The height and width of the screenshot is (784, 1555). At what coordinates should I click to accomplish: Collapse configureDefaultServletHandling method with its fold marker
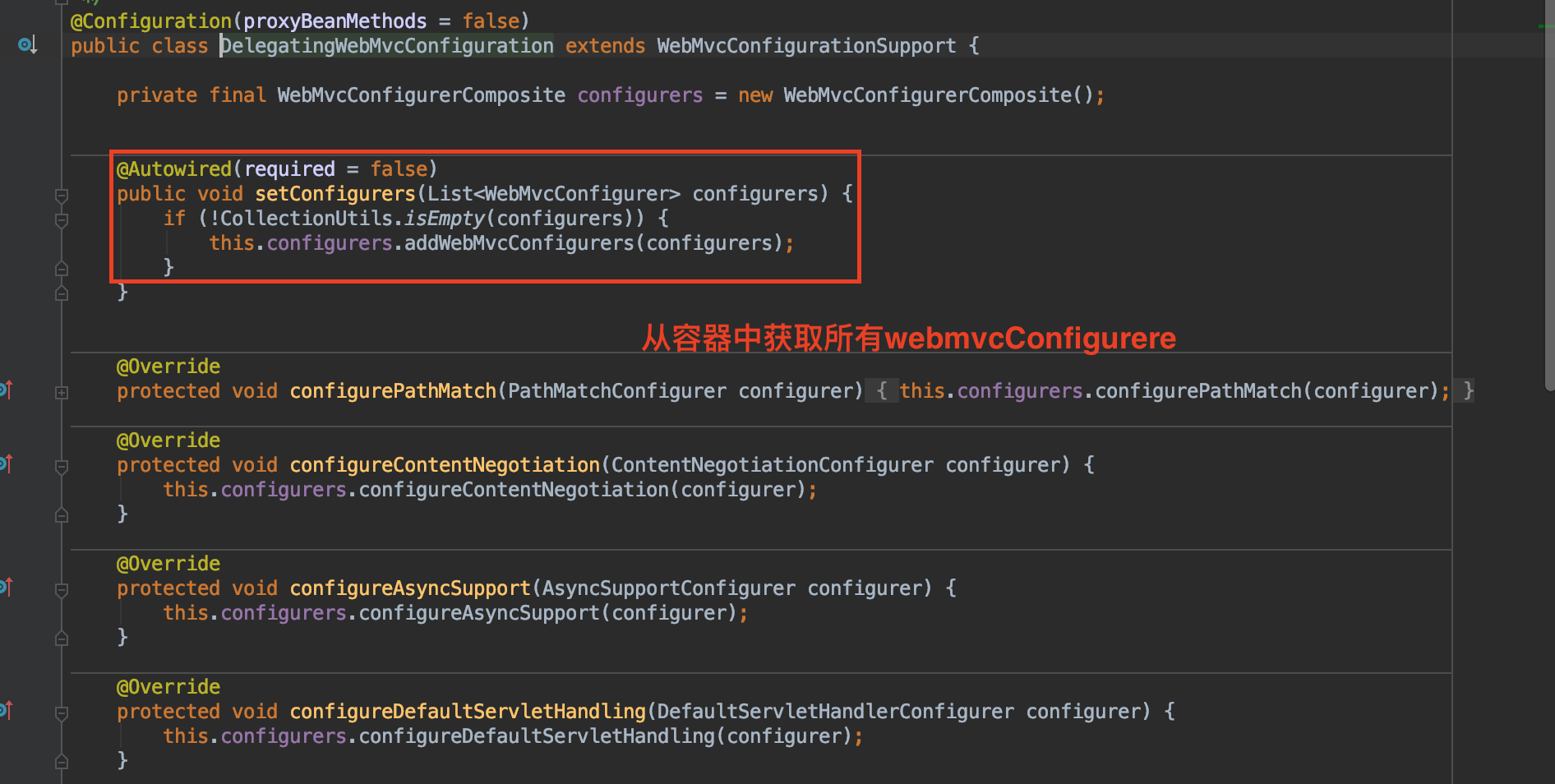(62, 713)
